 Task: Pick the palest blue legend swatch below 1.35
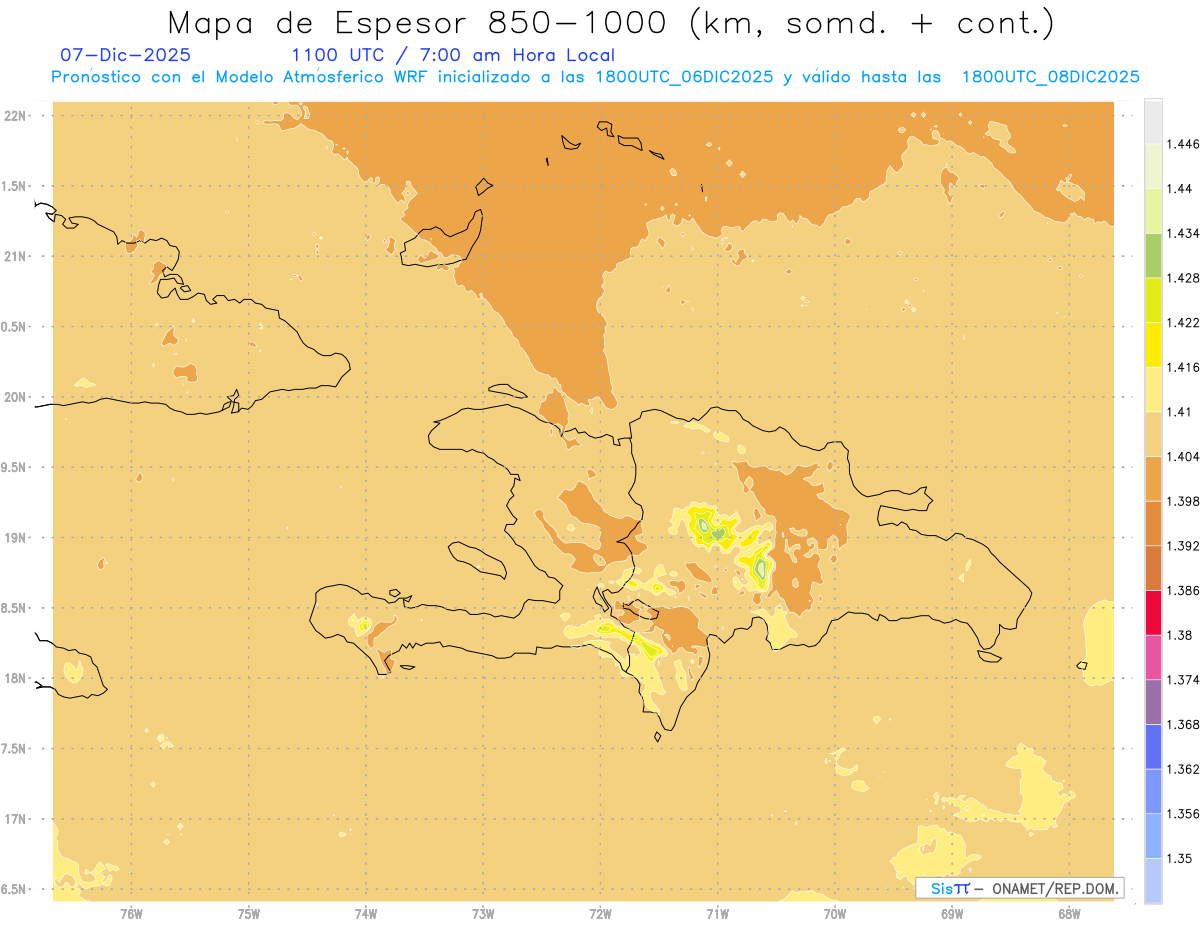click(1153, 880)
